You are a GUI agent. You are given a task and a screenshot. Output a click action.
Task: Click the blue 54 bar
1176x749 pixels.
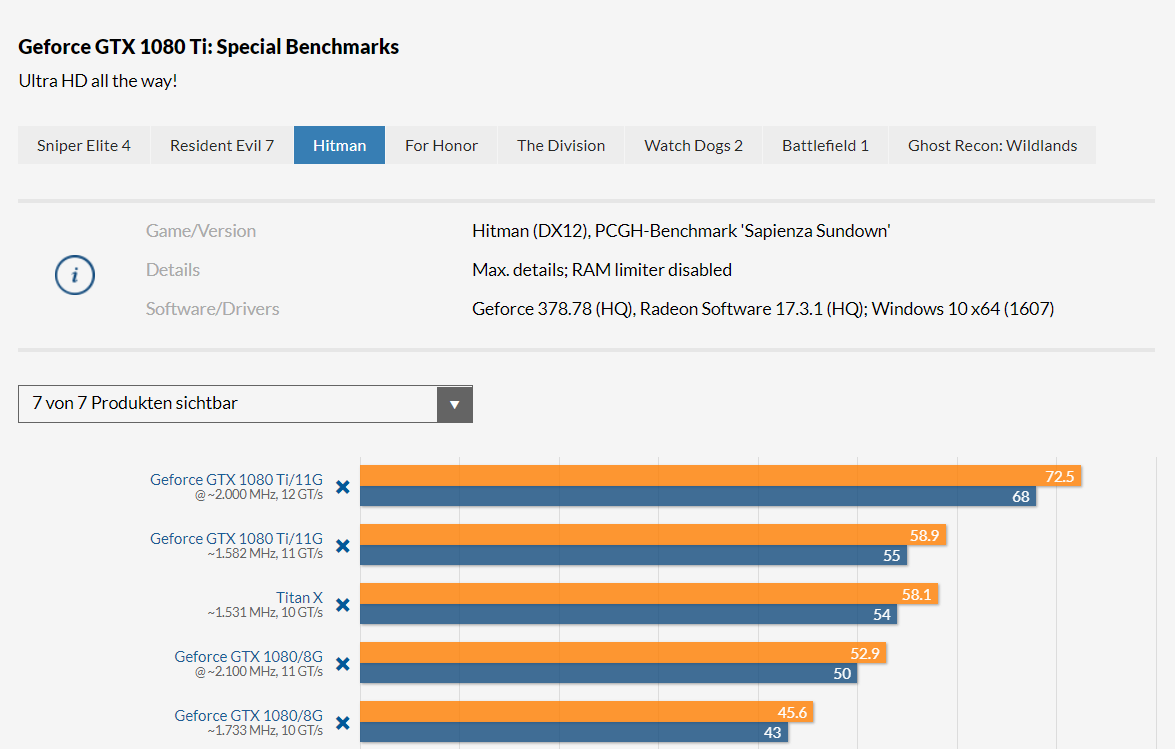coord(628,615)
